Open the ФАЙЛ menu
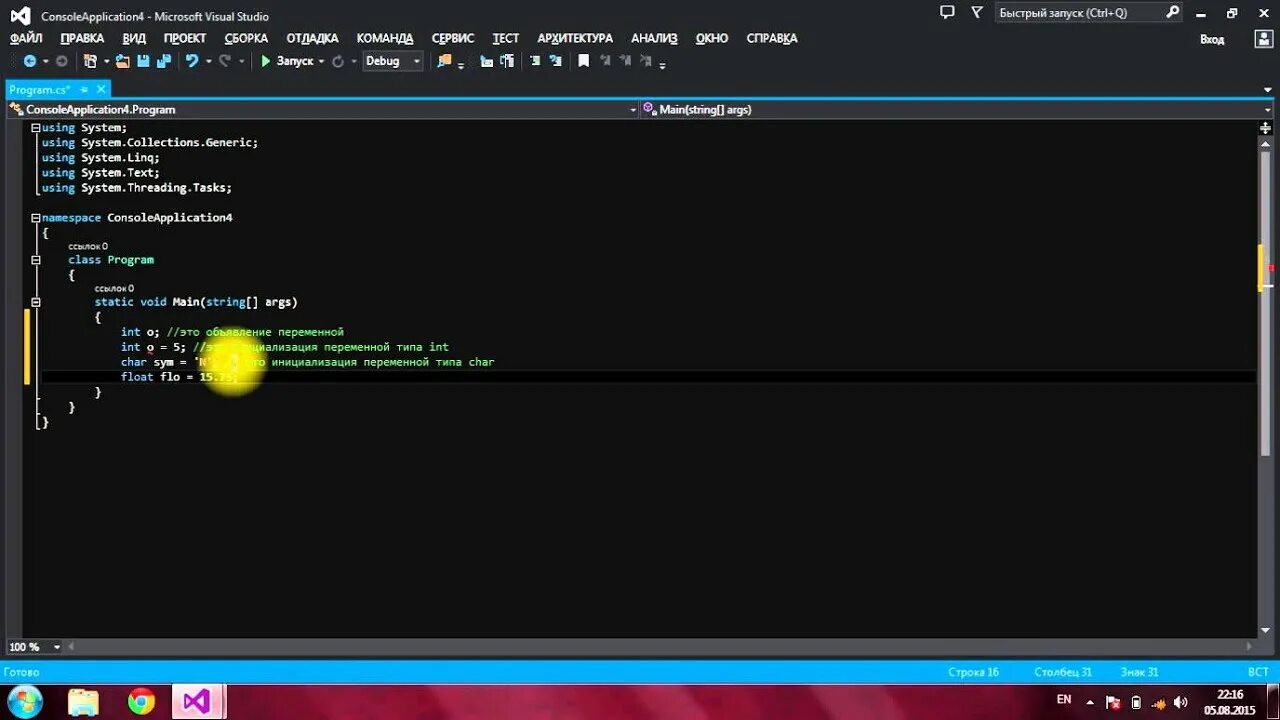 [x=26, y=38]
